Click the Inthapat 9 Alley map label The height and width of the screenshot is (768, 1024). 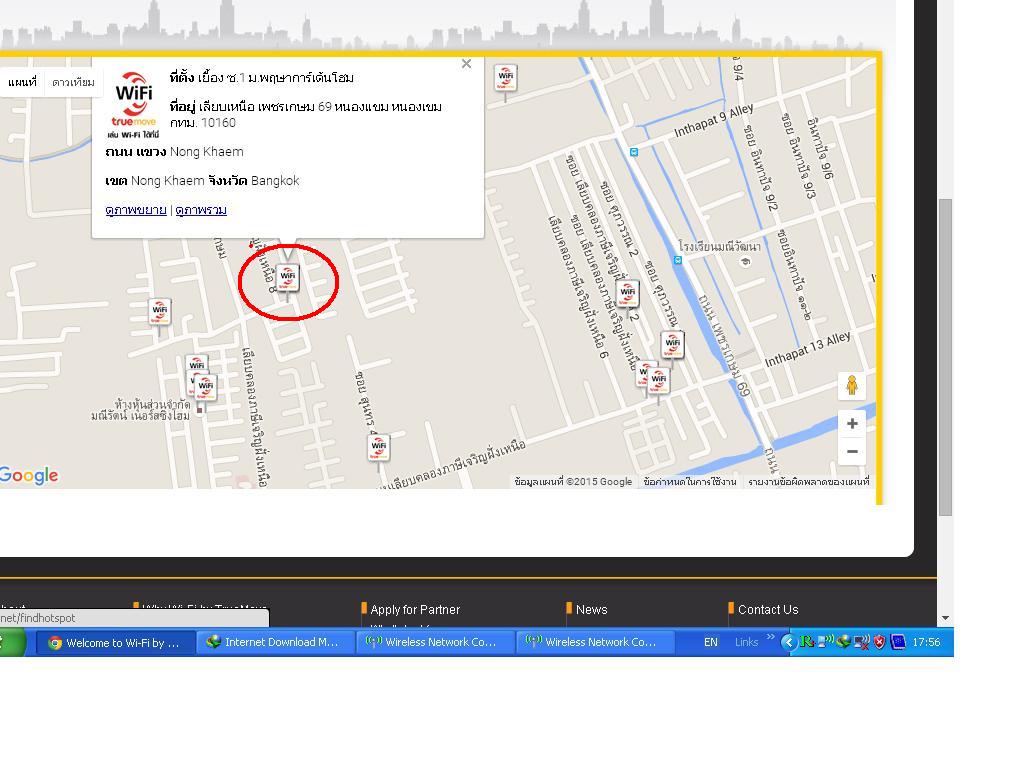click(714, 121)
